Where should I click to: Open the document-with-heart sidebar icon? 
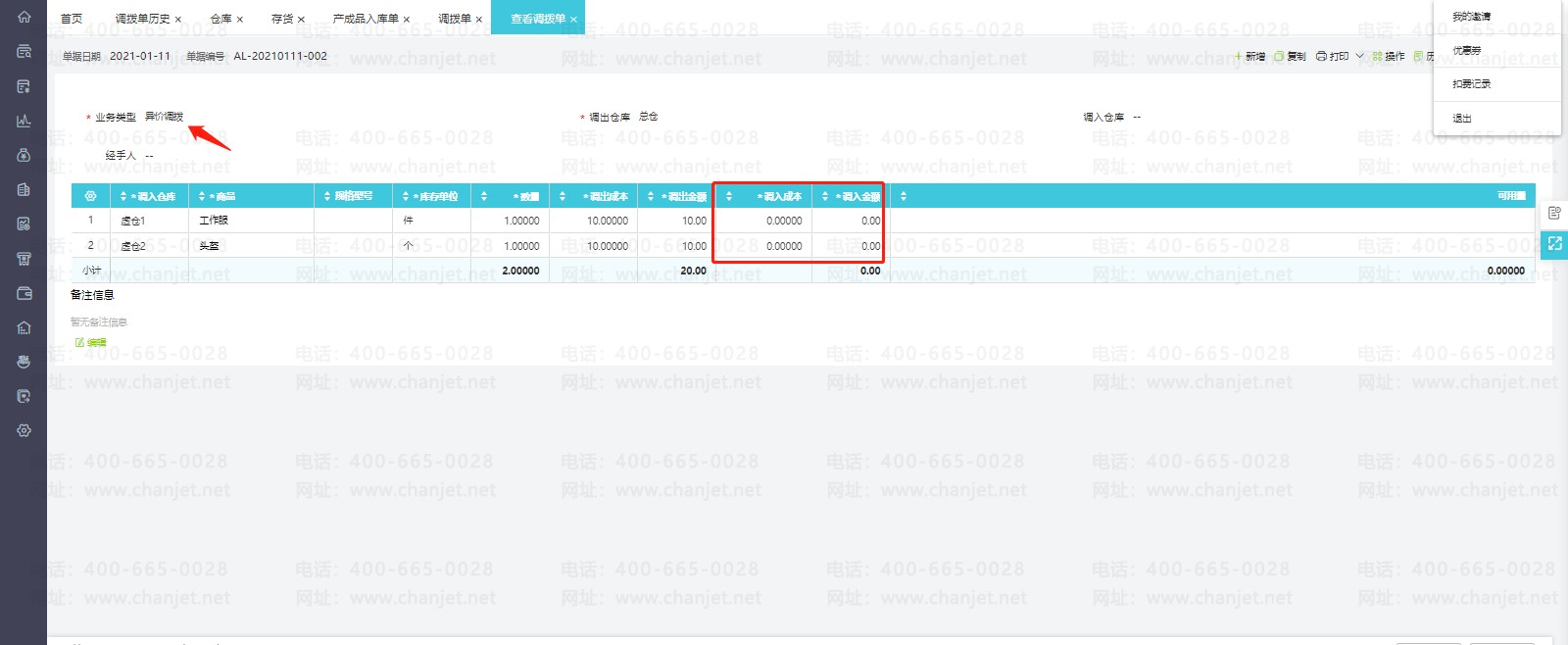(x=24, y=396)
